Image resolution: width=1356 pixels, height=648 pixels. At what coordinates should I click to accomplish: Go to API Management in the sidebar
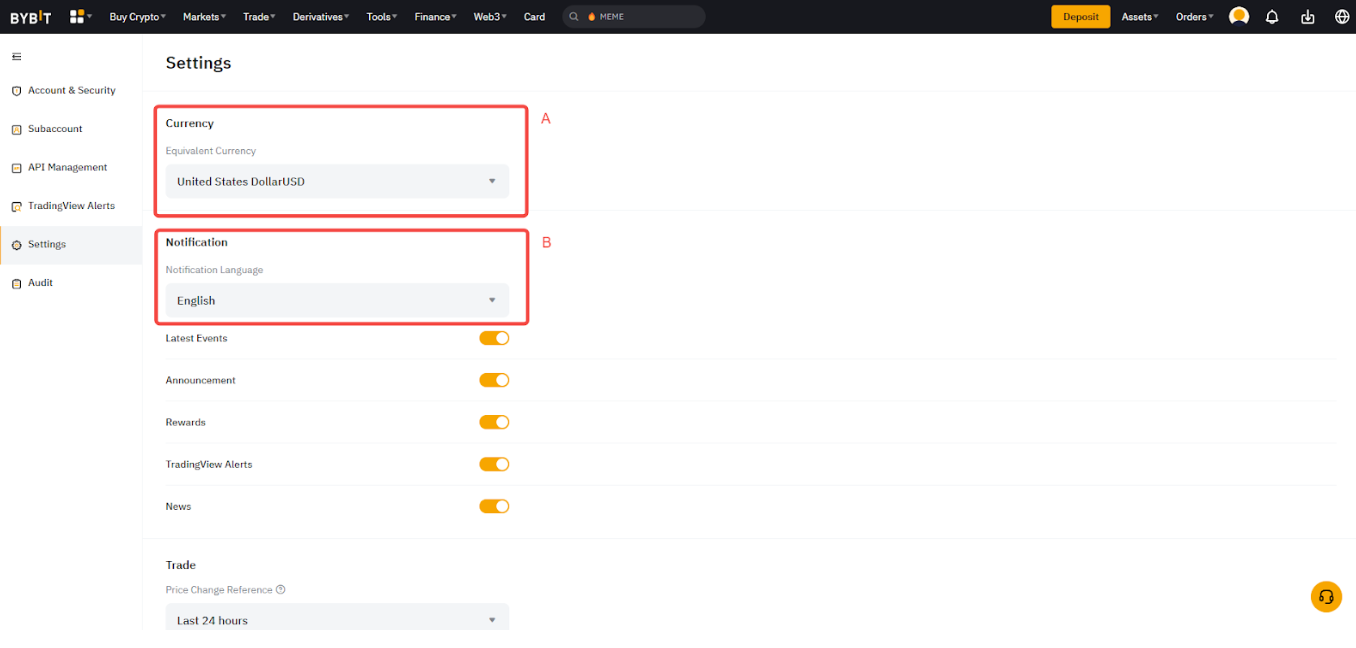click(67, 167)
